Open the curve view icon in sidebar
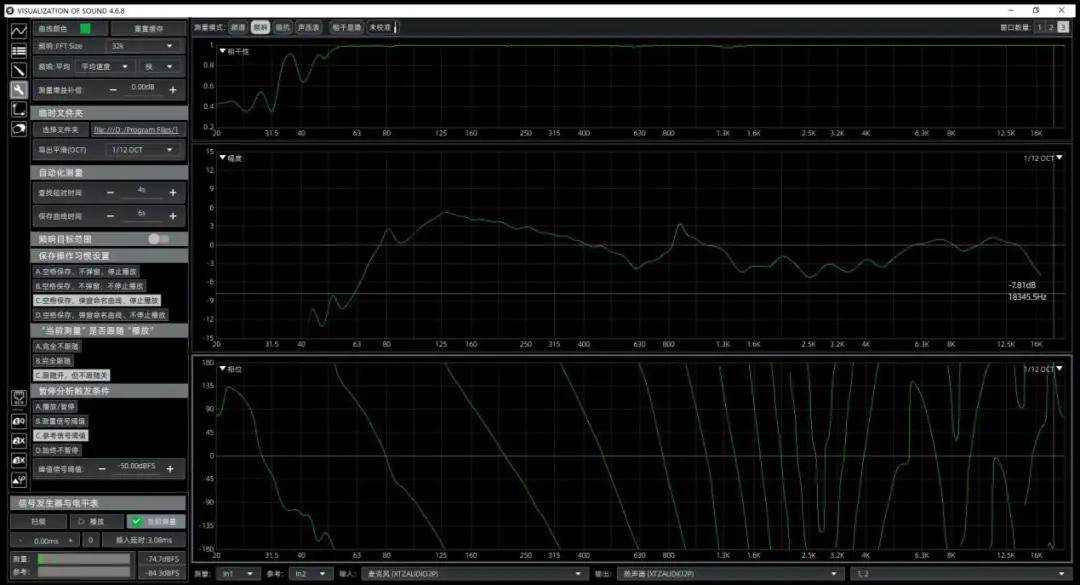This screenshot has height=585, width=1080. [18, 31]
